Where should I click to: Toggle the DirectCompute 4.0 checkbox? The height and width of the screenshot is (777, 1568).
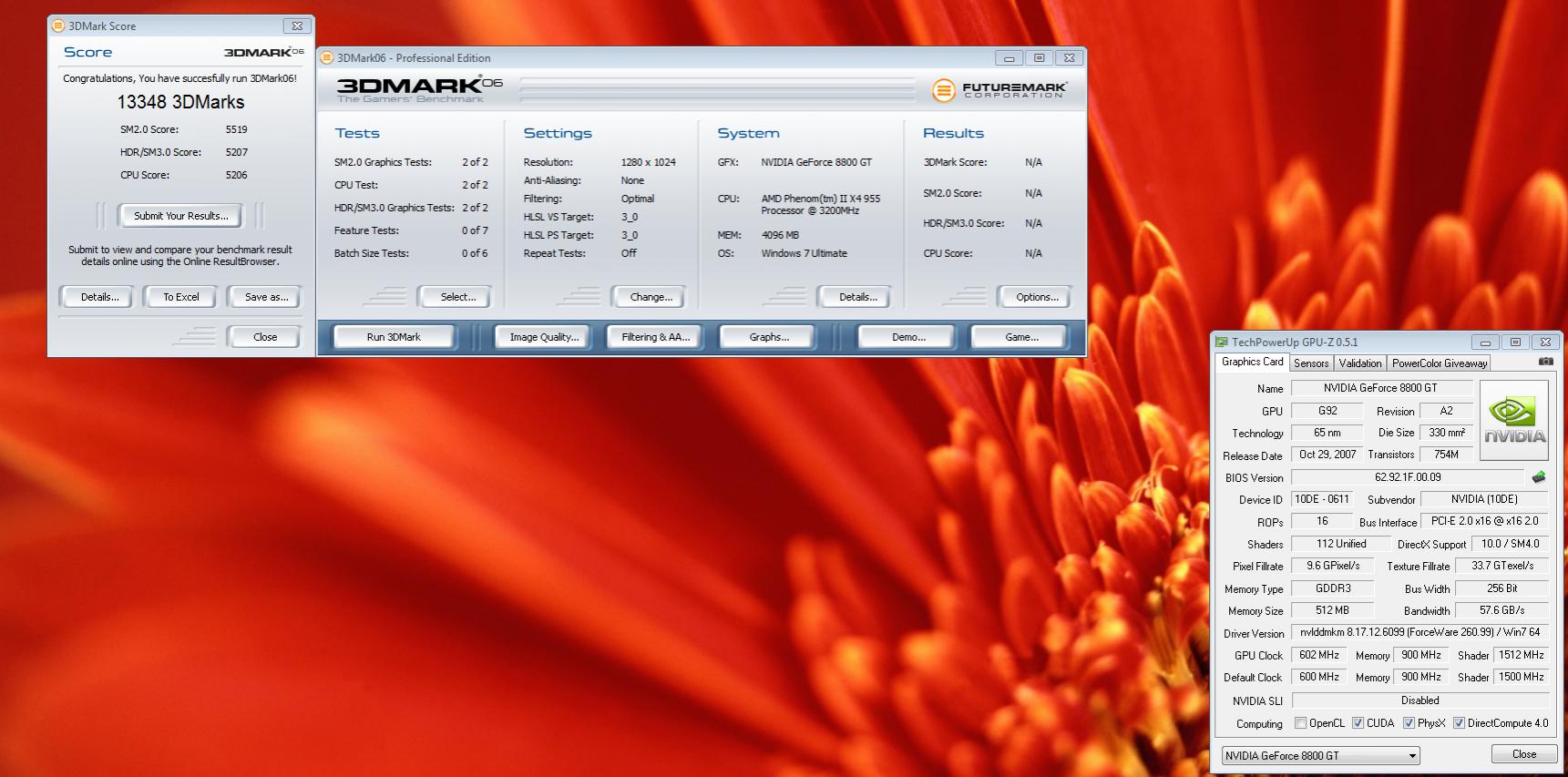pyautogui.click(x=1459, y=723)
